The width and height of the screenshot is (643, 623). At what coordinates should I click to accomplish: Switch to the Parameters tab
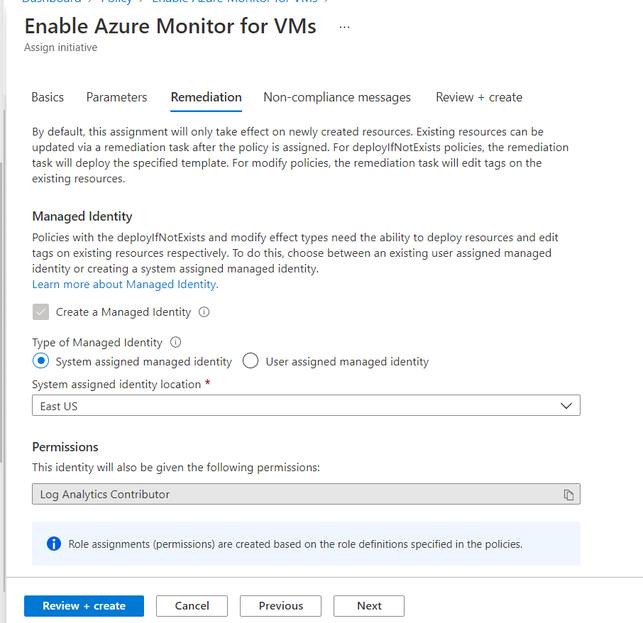click(116, 97)
